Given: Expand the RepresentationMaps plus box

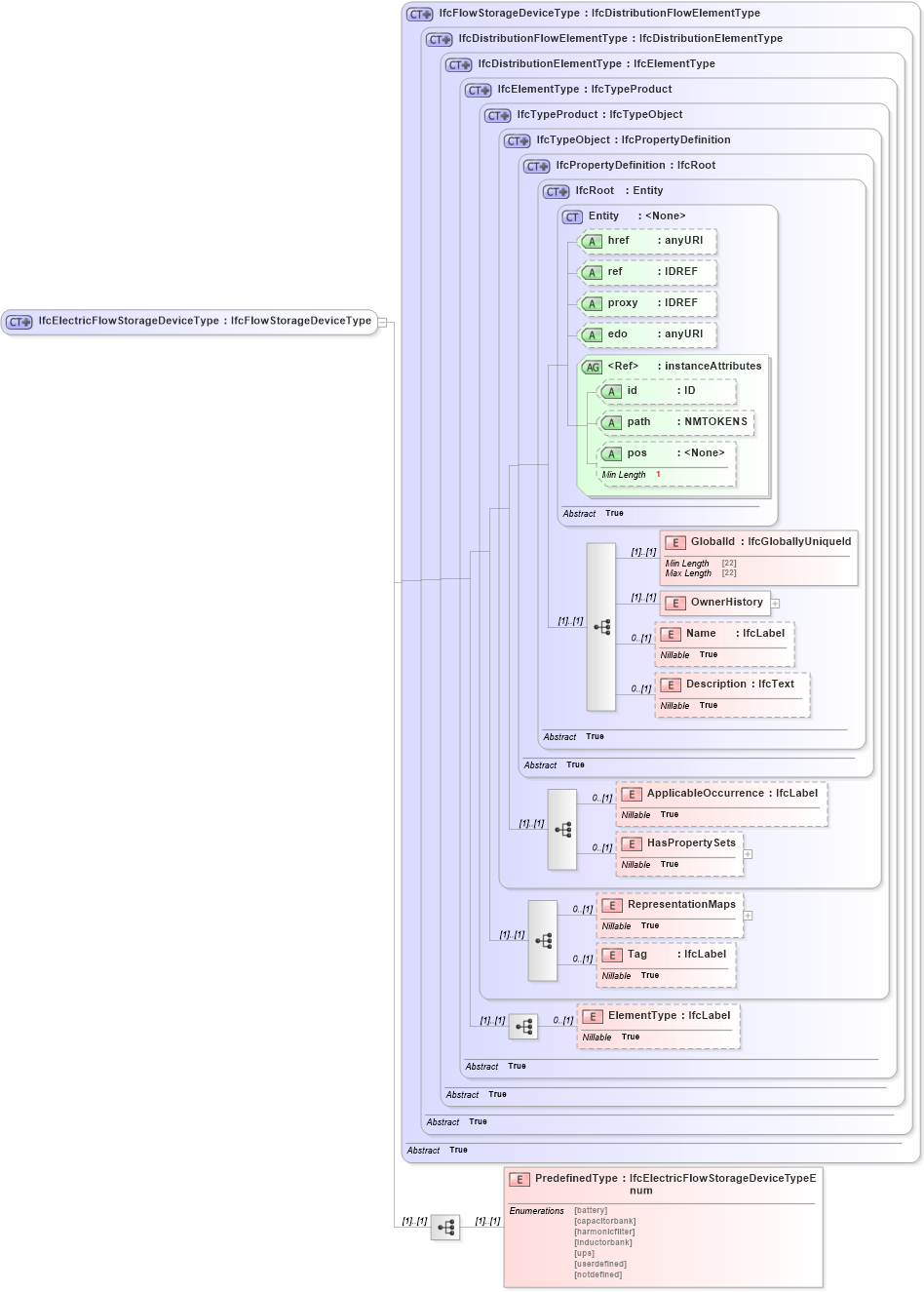Looking at the screenshot, I should 748,916.
